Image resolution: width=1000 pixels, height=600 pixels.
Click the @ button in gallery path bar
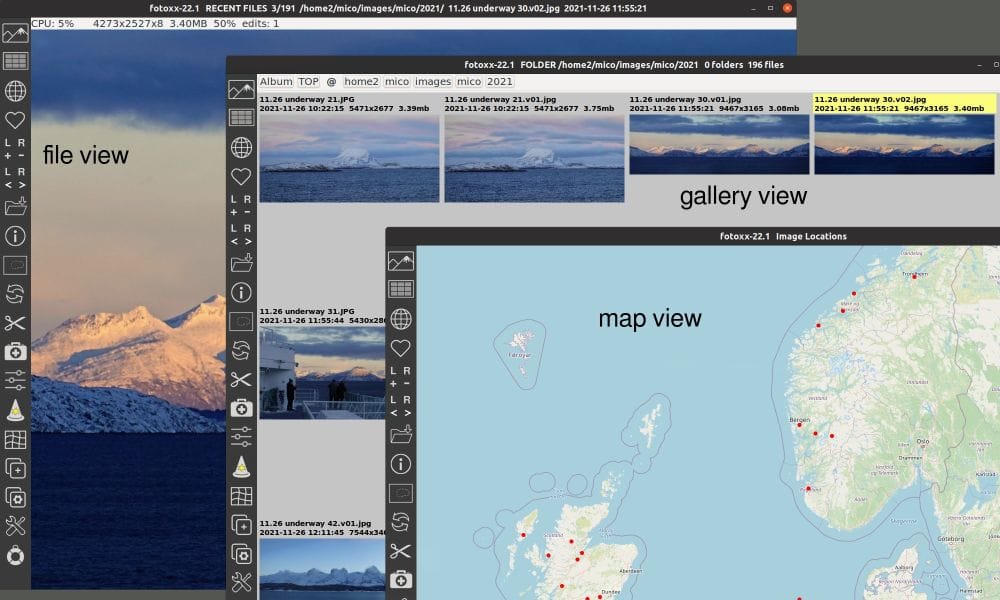coord(331,82)
